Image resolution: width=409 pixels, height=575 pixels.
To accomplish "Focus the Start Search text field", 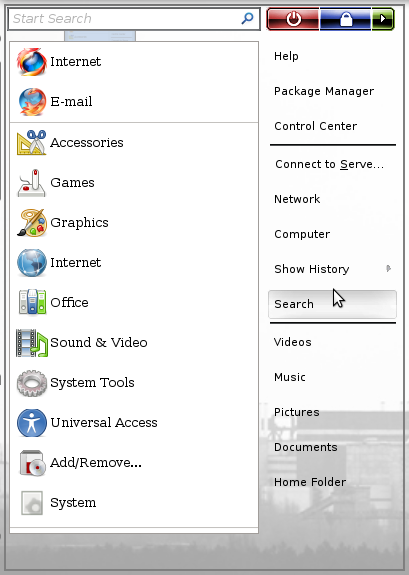I will click(x=134, y=19).
